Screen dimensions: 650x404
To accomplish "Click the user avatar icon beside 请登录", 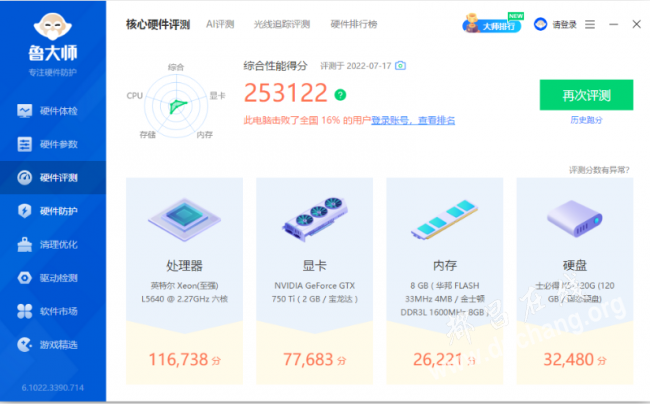I will tap(540, 24).
